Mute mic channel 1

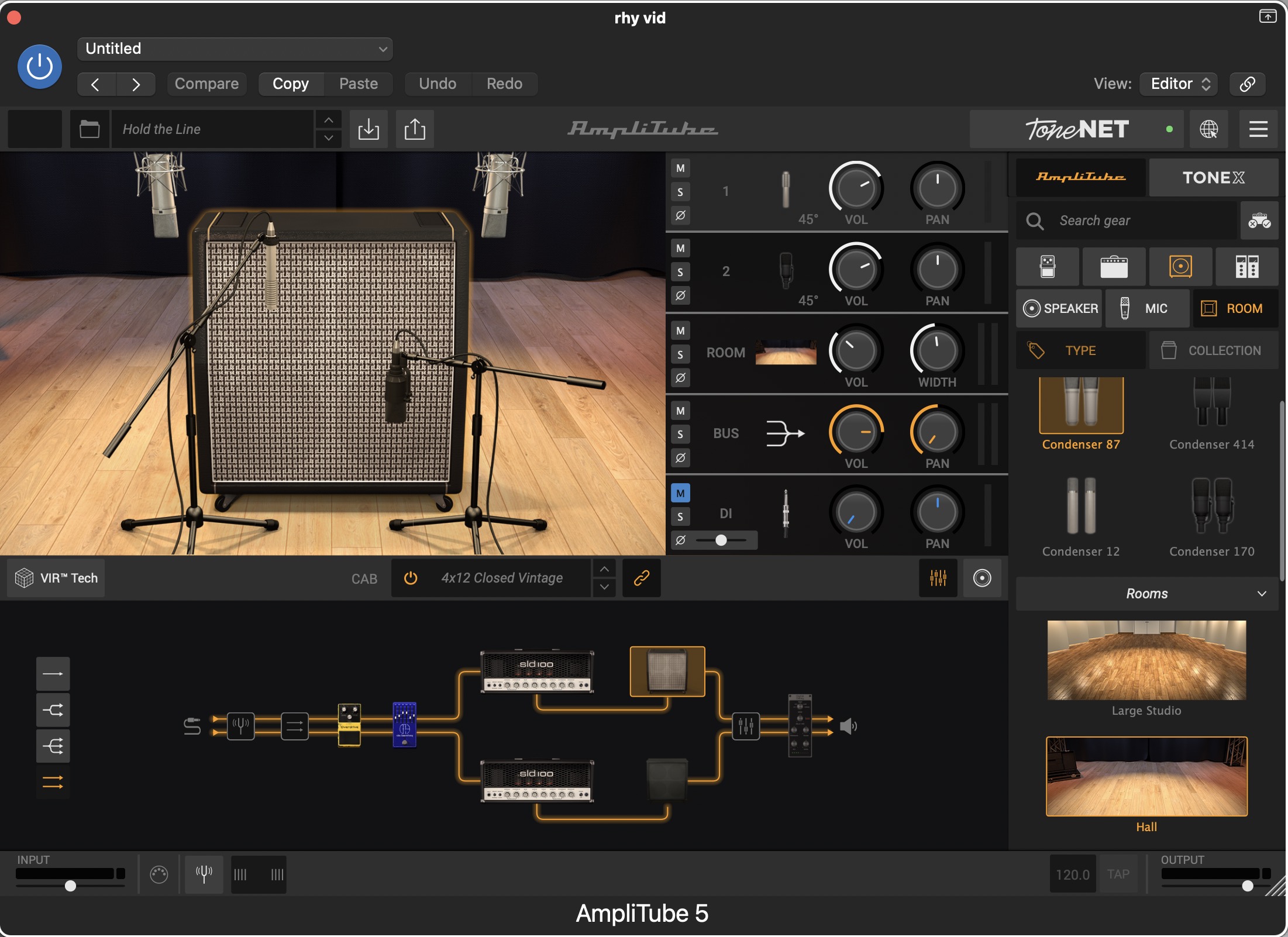[680, 168]
